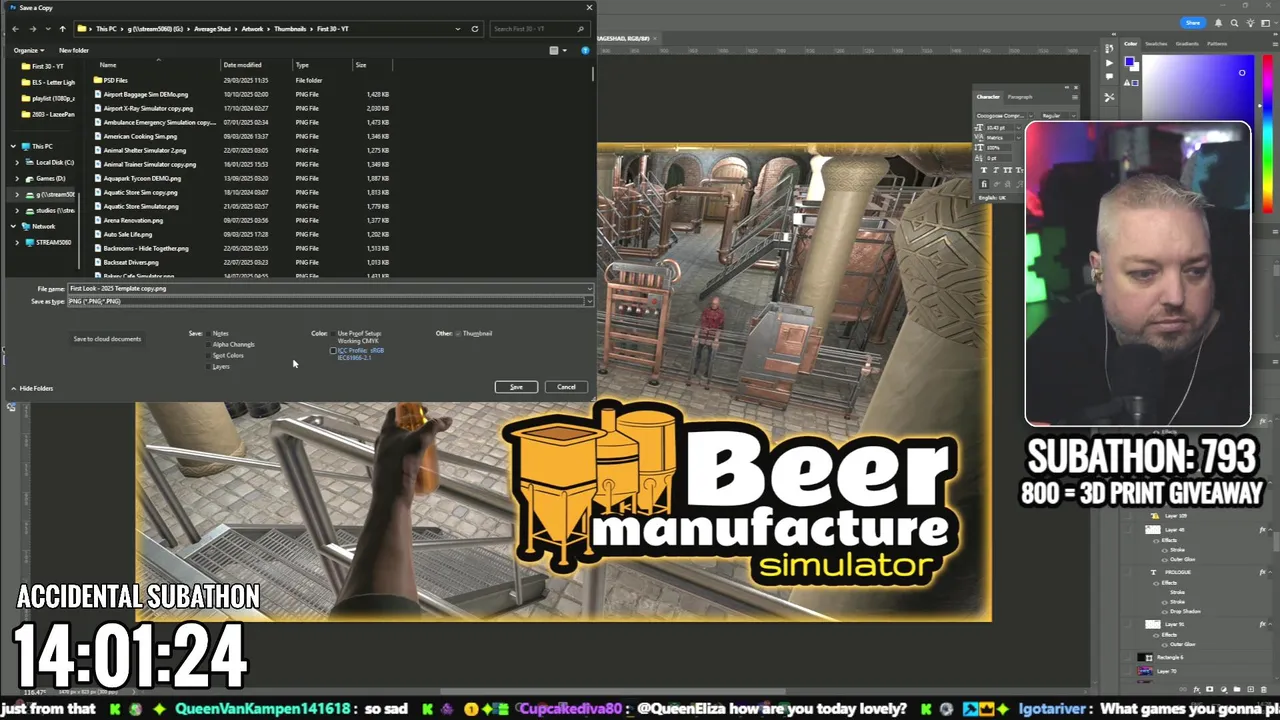Open the Save as type dropdown
This screenshot has height=720, width=1280.
click(x=589, y=301)
